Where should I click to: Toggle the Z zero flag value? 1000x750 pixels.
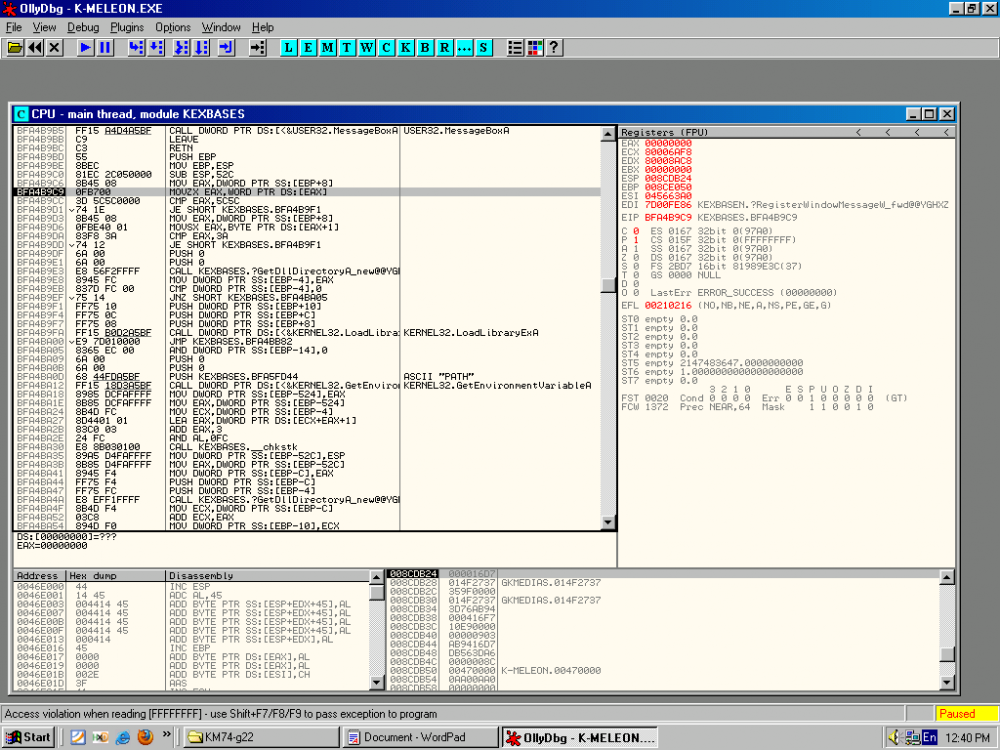[x=634, y=255]
